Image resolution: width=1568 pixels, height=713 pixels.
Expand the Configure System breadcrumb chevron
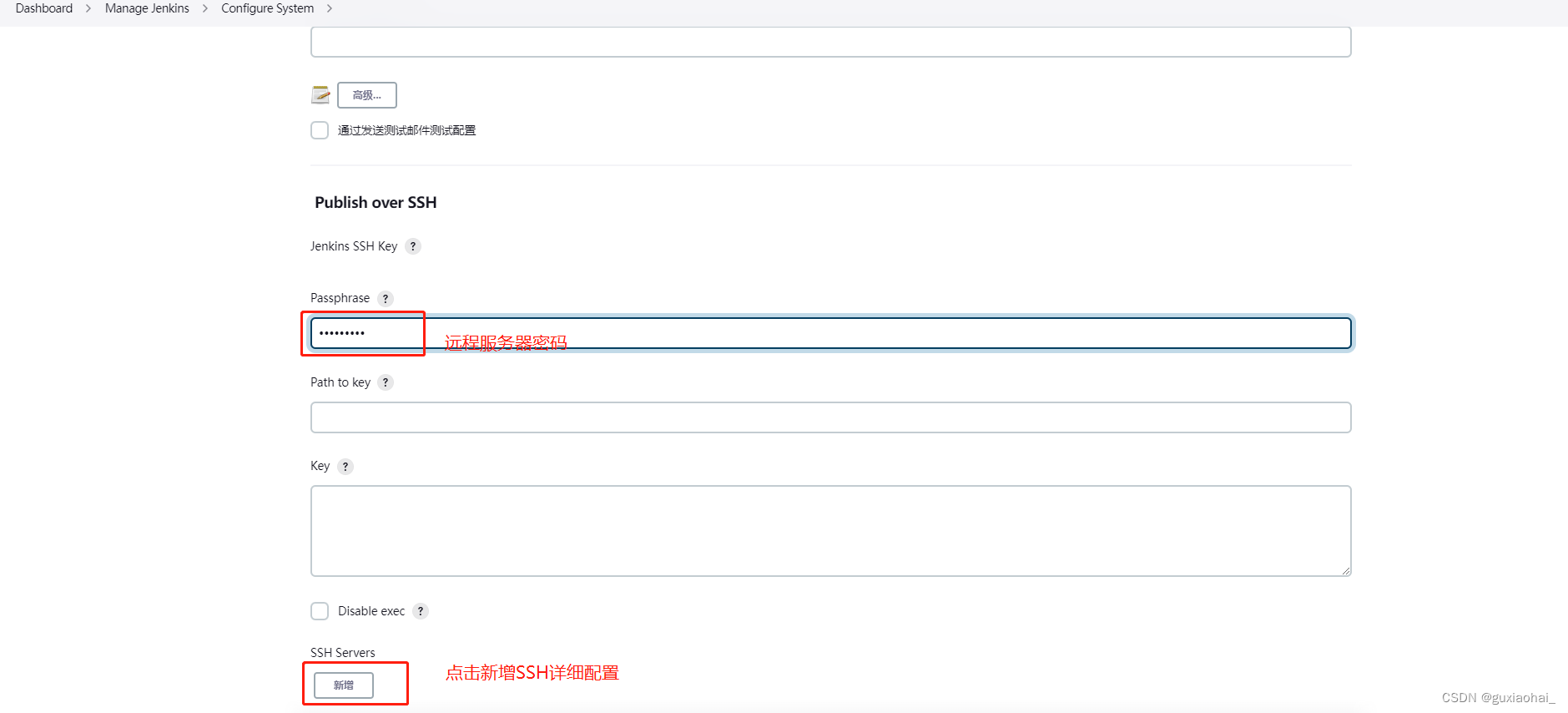click(x=330, y=8)
